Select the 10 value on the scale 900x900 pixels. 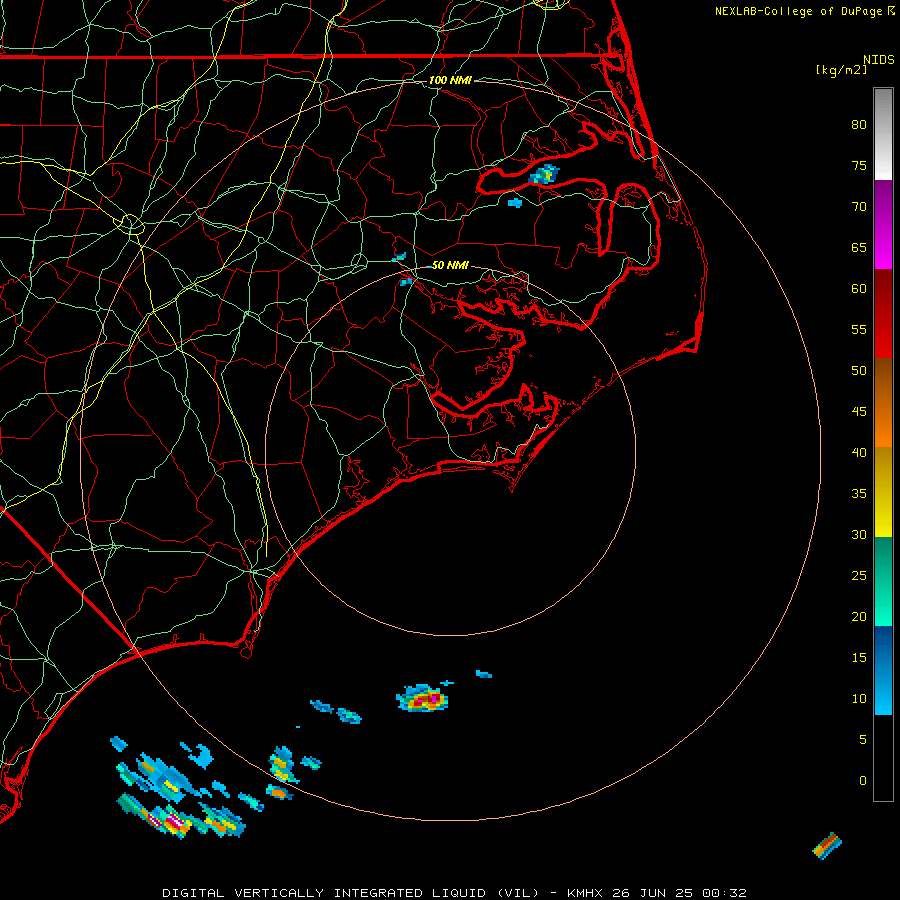pyautogui.click(x=859, y=699)
